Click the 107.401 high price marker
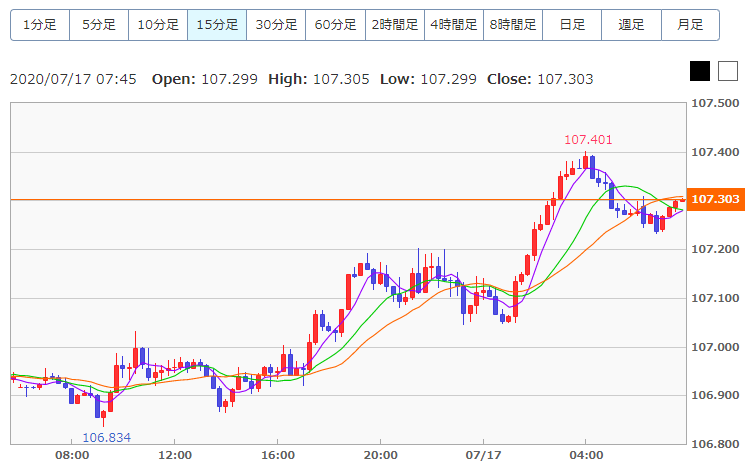752x470 pixels. pos(588,140)
